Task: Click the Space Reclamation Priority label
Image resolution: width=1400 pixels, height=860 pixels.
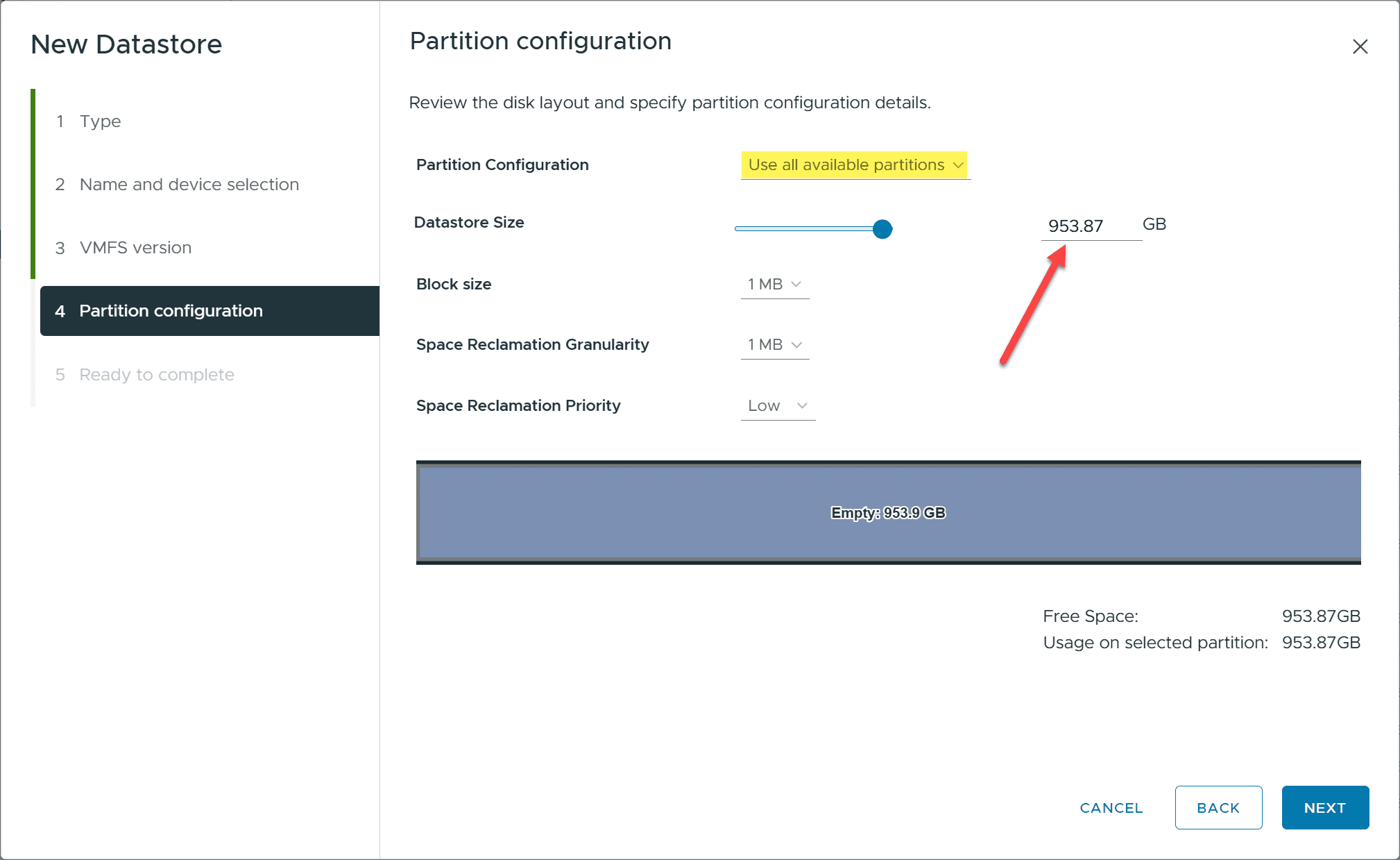Action: click(x=518, y=406)
